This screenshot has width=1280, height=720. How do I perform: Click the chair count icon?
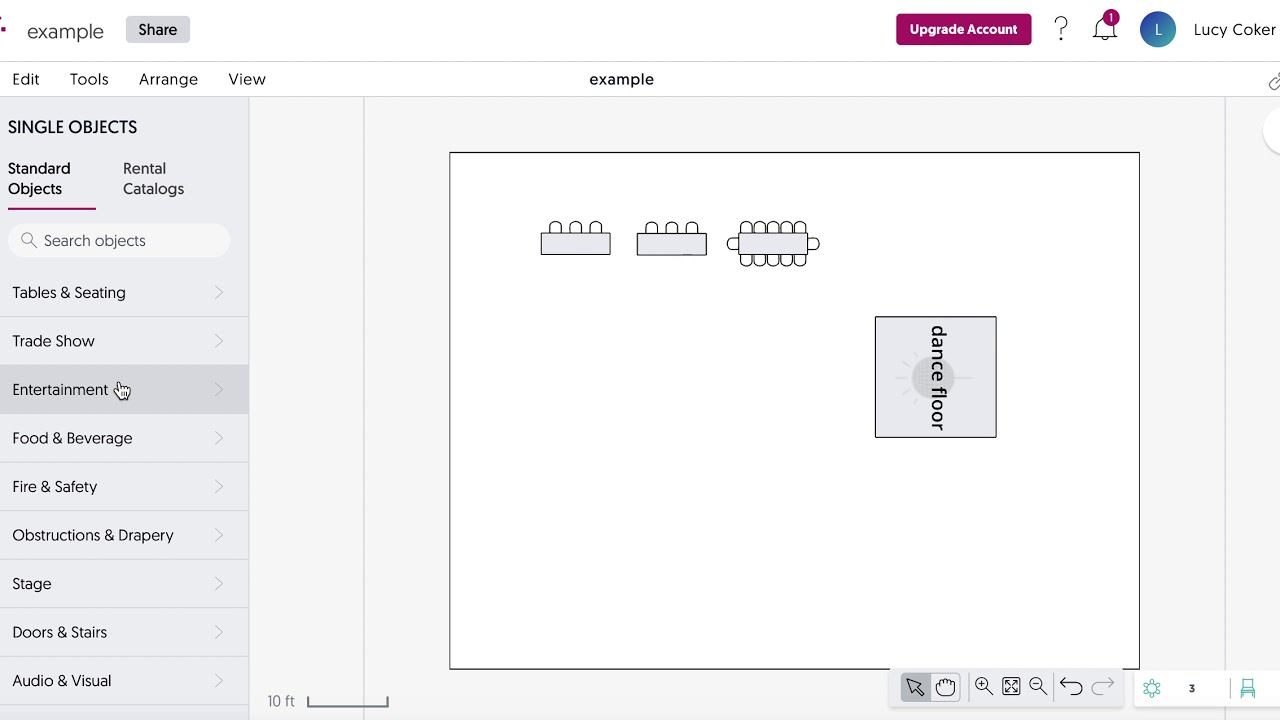coord(1248,688)
